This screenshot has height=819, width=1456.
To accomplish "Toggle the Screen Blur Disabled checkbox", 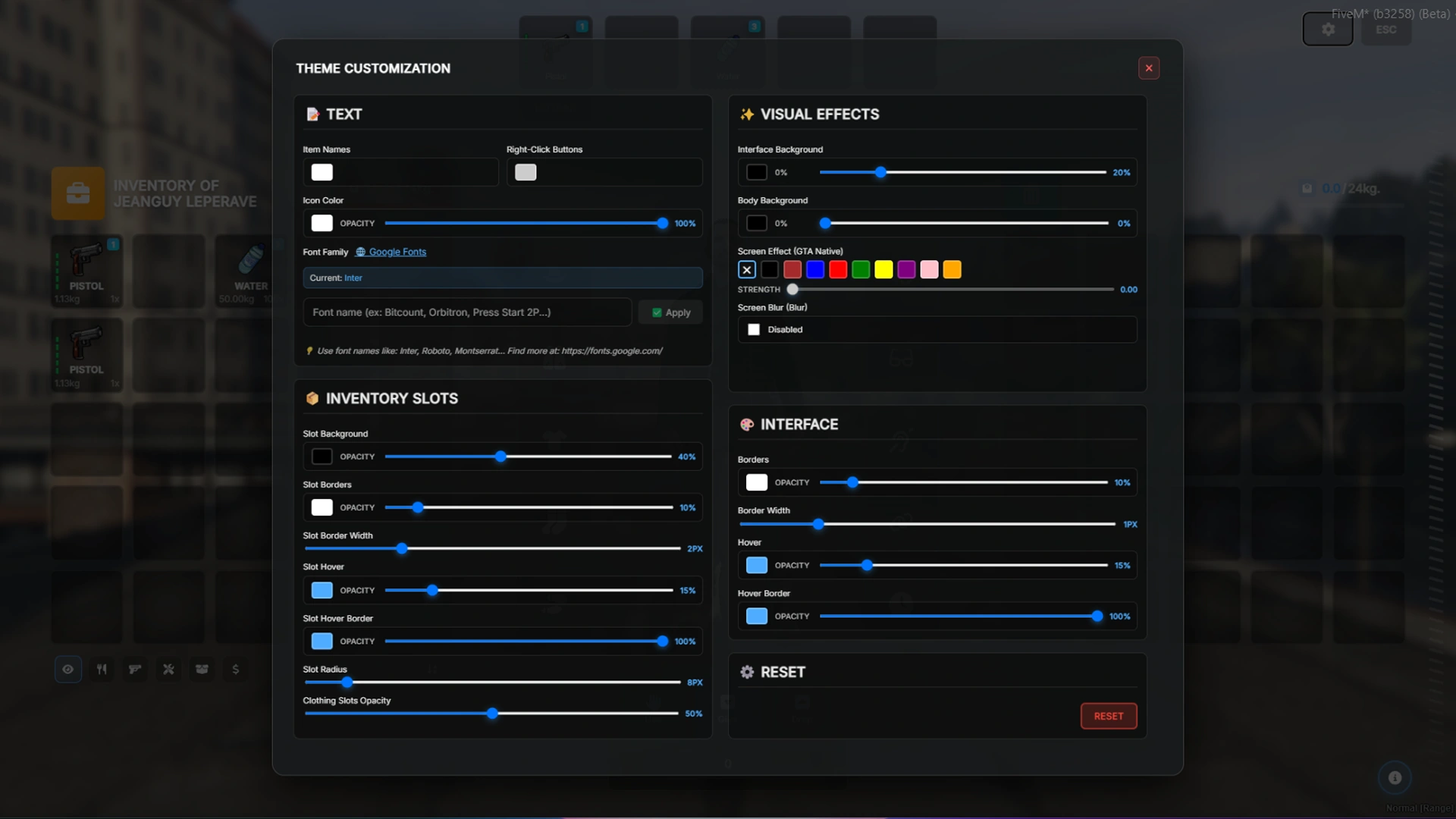I will [x=754, y=330].
